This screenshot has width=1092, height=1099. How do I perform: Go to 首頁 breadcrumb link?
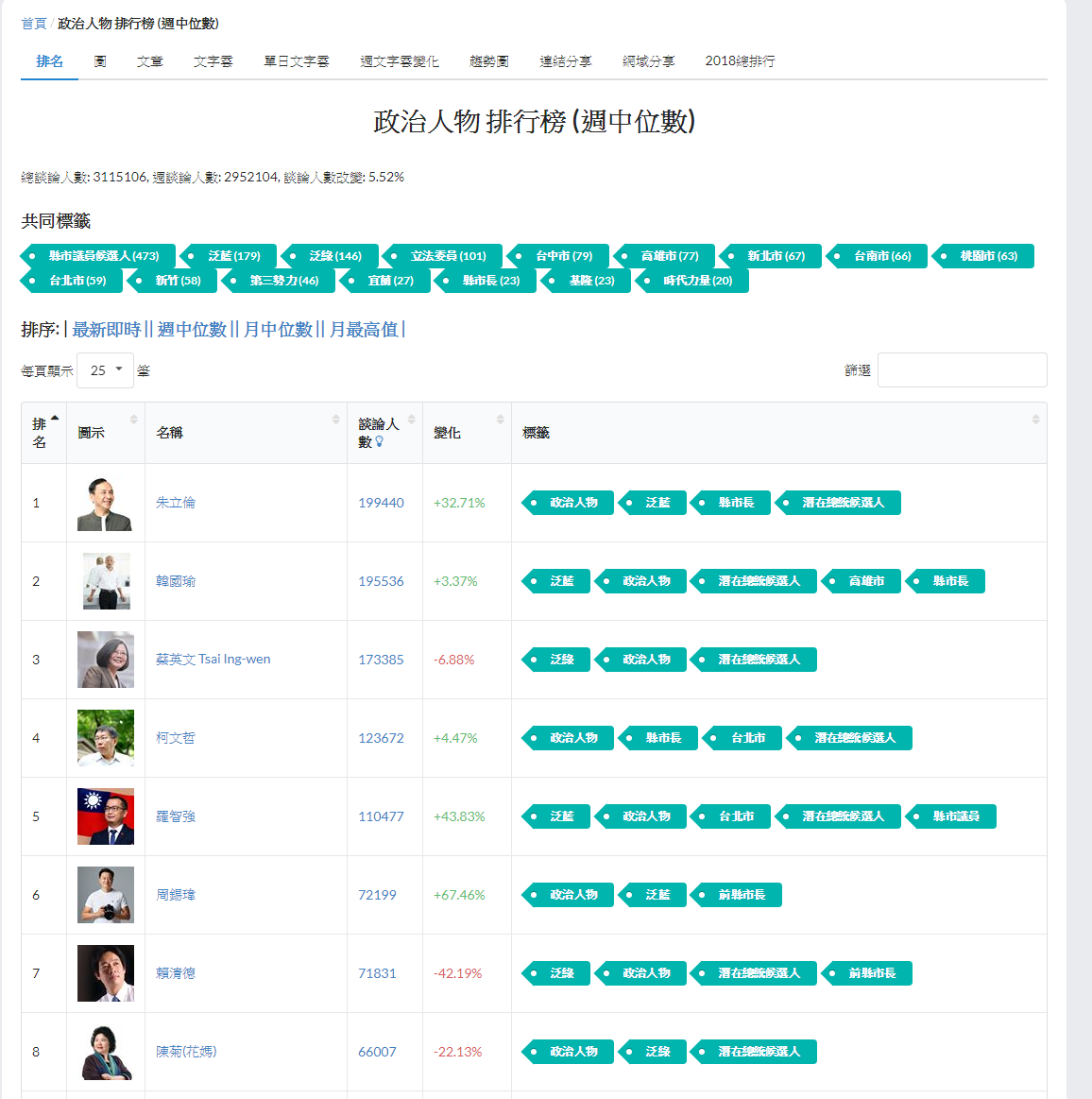(34, 23)
